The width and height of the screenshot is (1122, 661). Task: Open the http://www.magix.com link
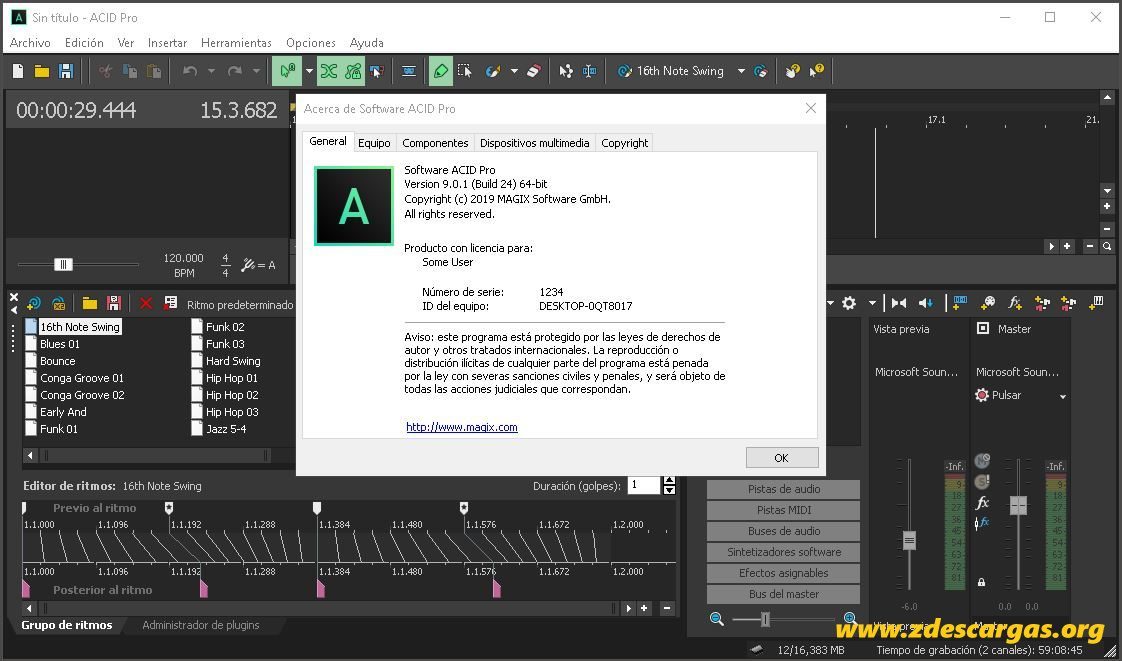[462, 427]
